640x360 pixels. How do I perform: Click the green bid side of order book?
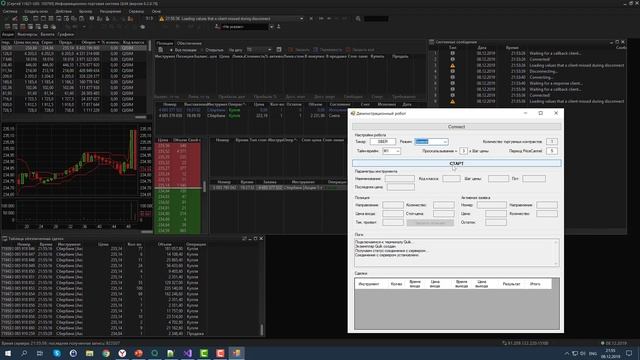pos(178,211)
